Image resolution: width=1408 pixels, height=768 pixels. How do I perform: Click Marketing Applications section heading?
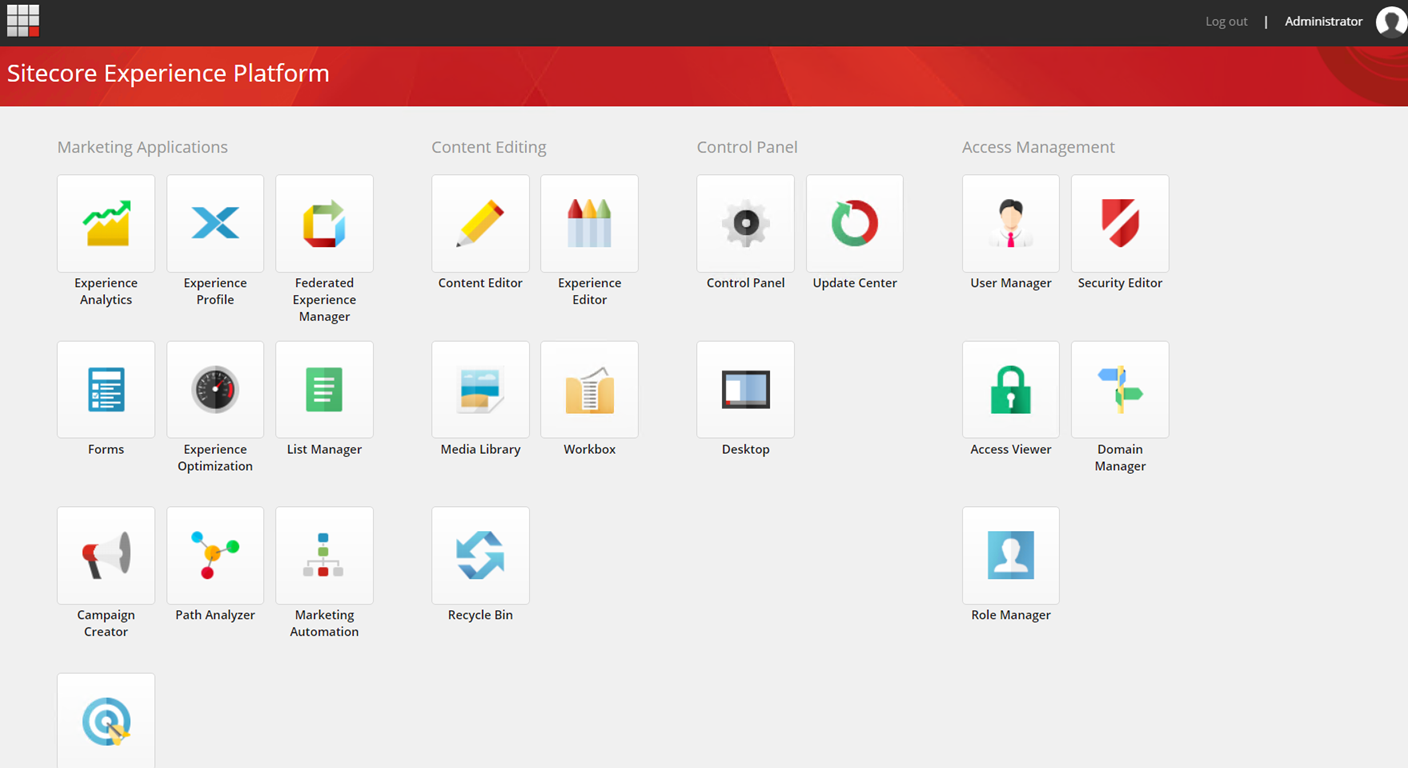click(142, 147)
